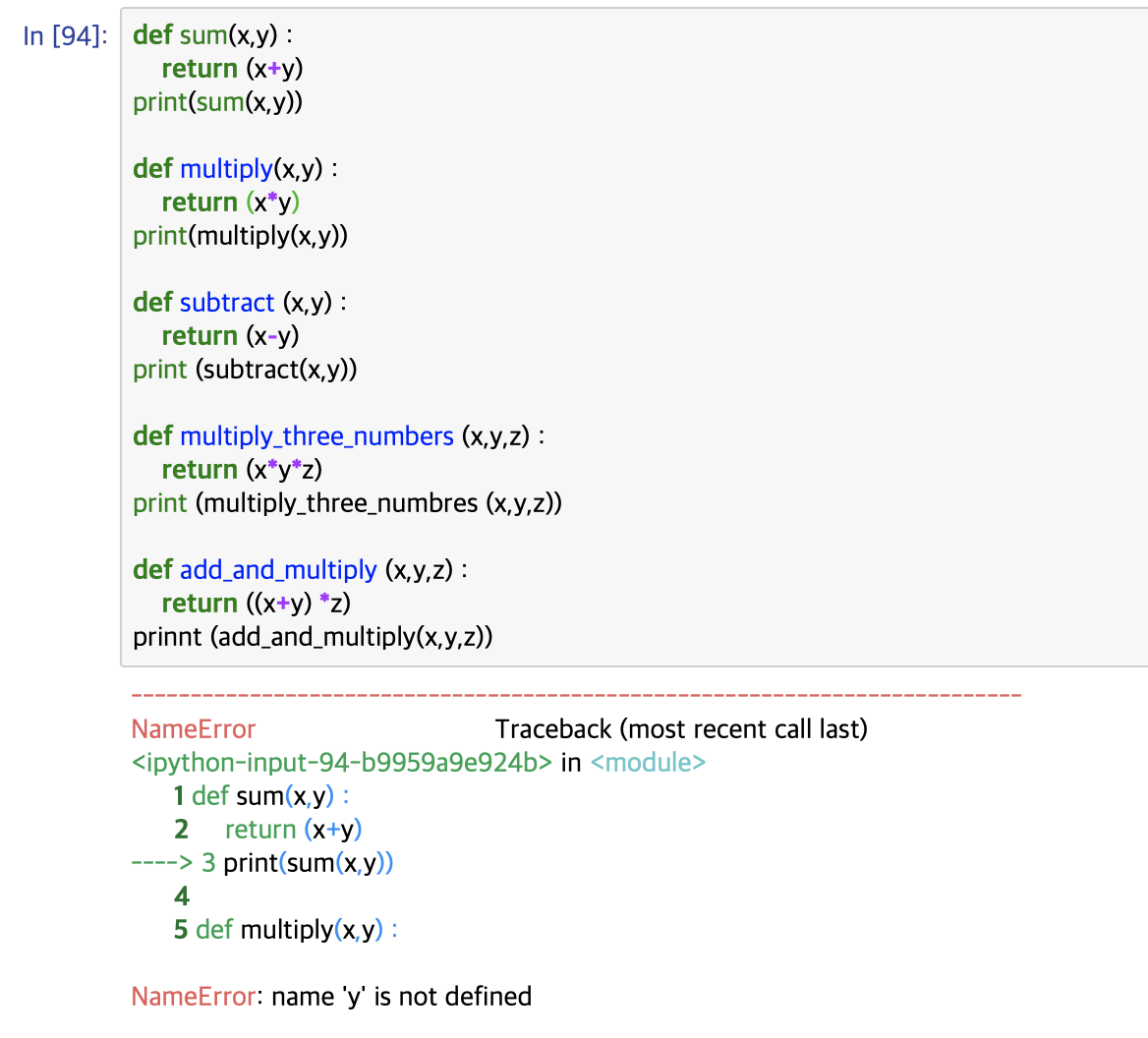
Task: Click the code line 'return (x*y*z)'
Action: pos(242,469)
